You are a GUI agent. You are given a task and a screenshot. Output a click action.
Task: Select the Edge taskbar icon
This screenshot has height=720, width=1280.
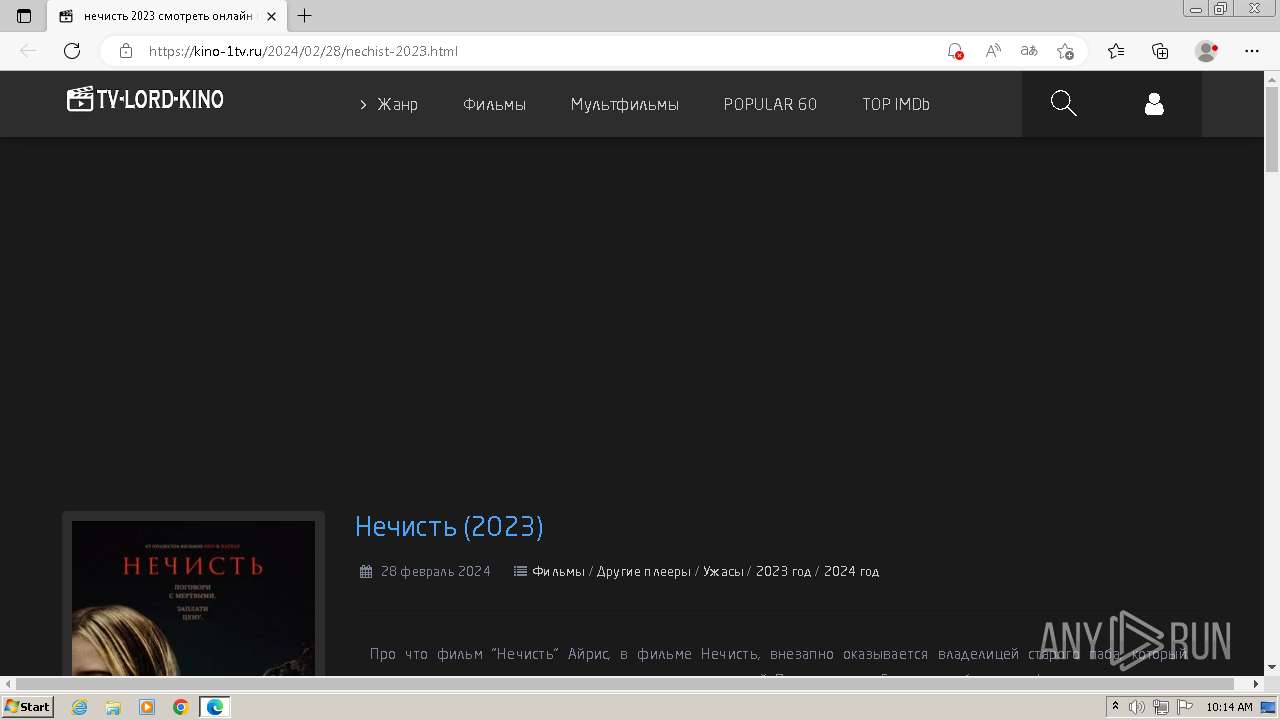(x=215, y=707)
